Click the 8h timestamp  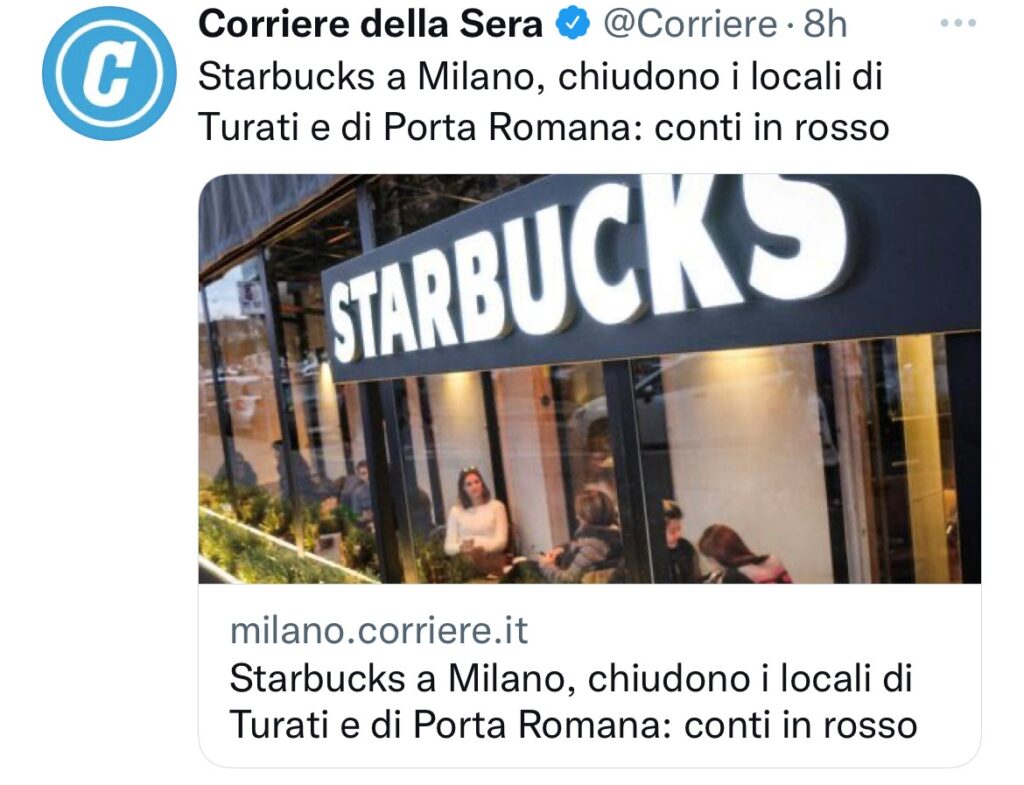click(x=825, y=24)
